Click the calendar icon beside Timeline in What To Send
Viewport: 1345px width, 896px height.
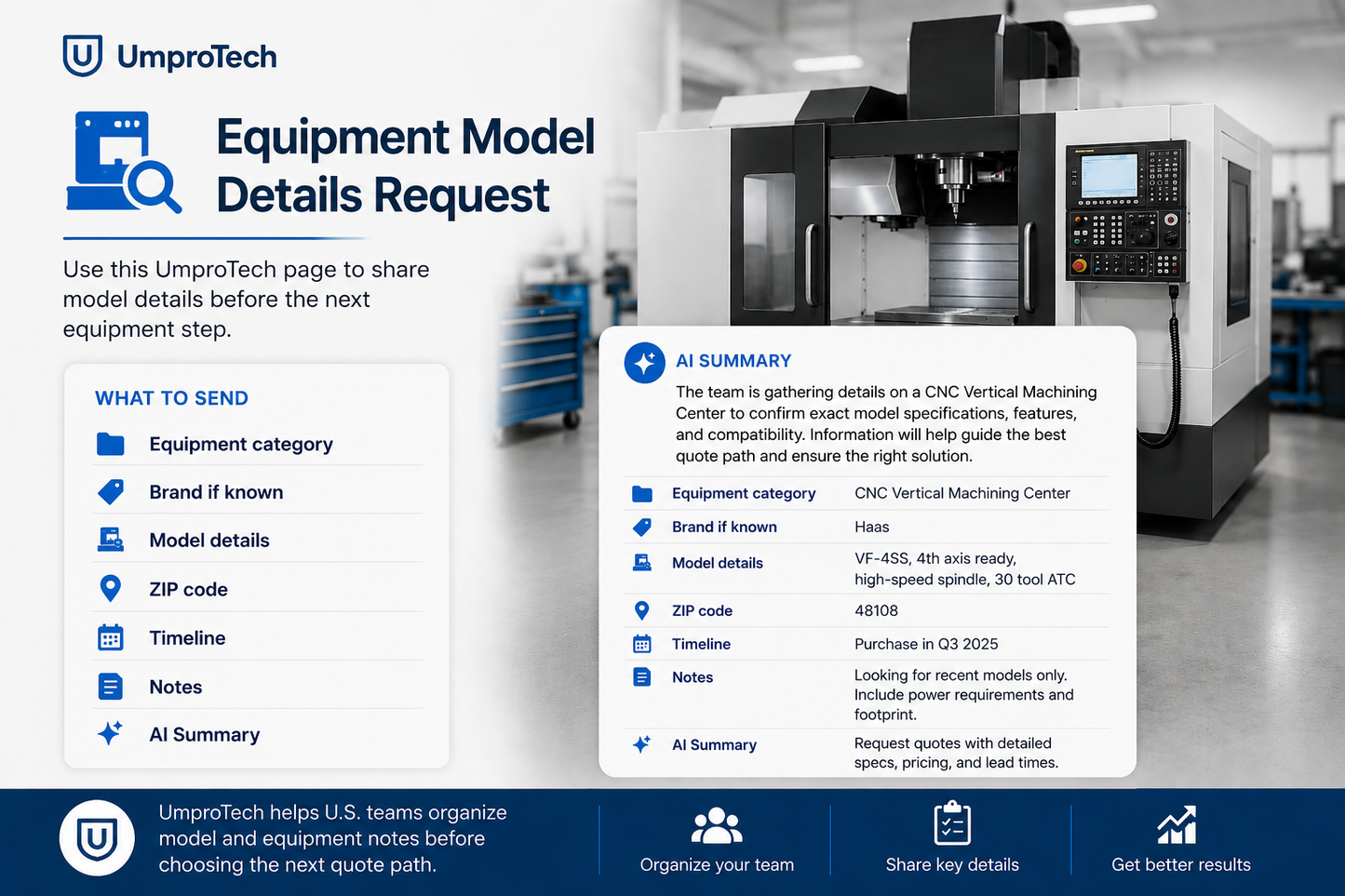(x=110, y=637)
